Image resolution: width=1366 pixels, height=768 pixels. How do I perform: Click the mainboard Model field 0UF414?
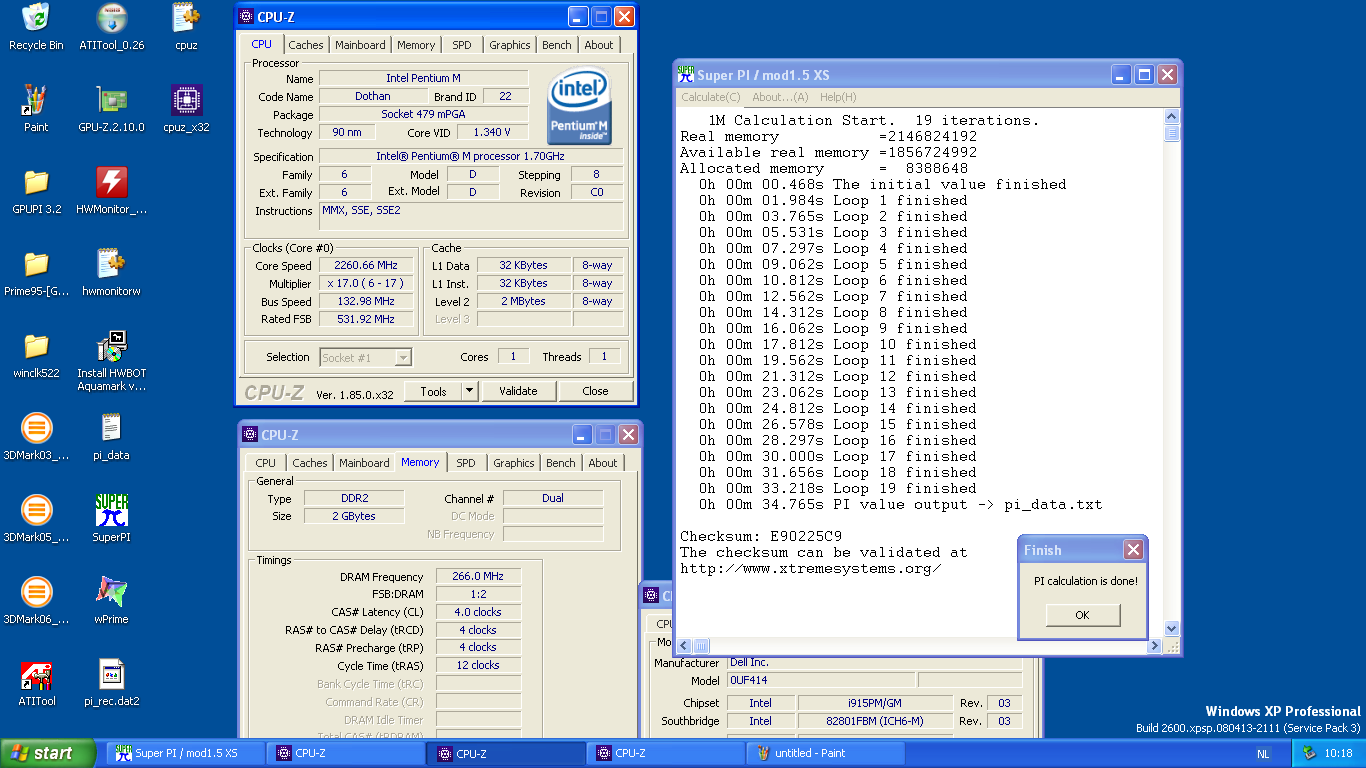pos(819,680)
